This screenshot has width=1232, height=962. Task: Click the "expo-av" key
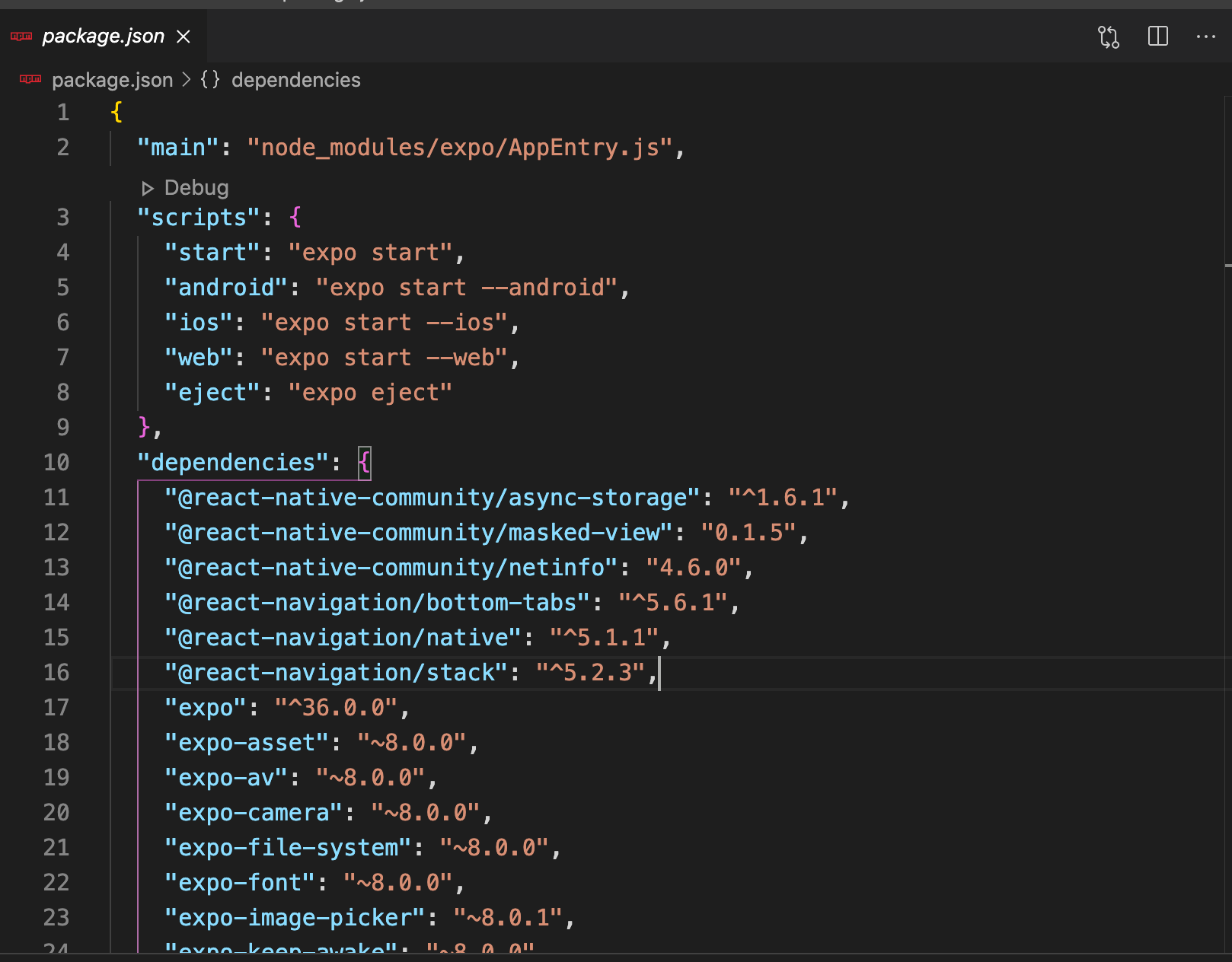coord(227,777)
